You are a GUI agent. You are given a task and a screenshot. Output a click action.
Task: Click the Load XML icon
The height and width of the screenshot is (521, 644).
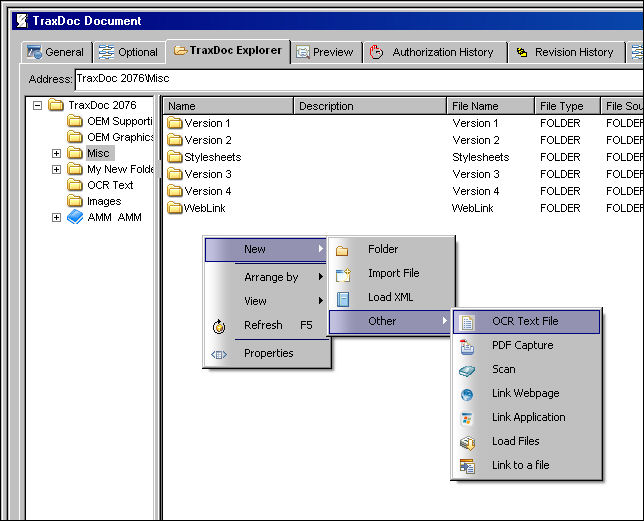[343, 299]
